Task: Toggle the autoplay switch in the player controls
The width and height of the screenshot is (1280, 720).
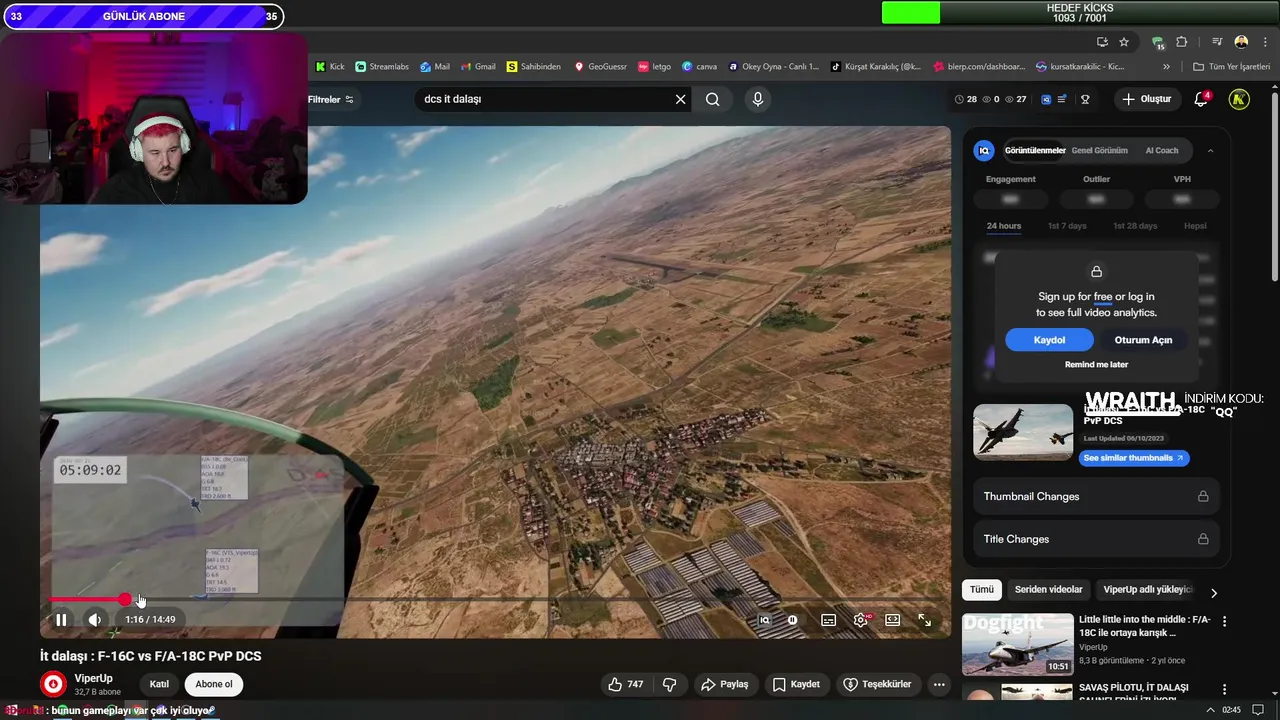Action: point(793,620)
